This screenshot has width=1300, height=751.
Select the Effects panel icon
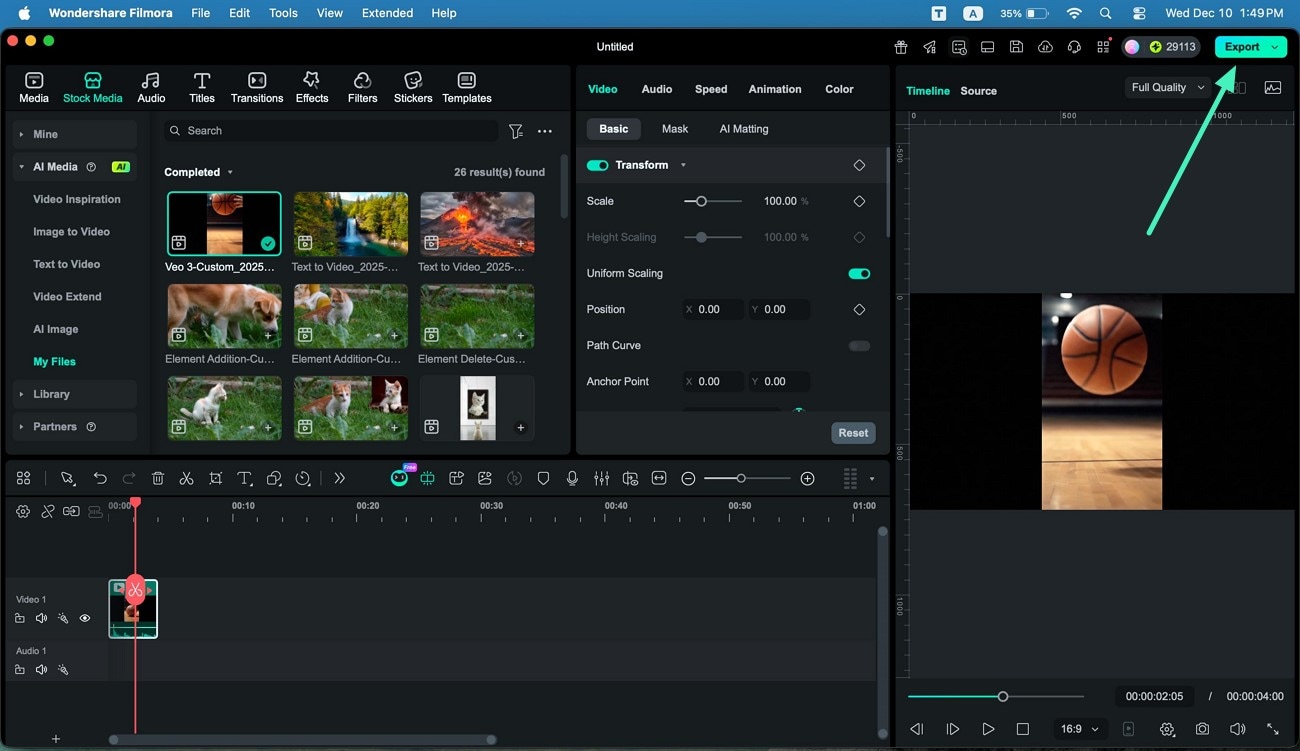311,85
